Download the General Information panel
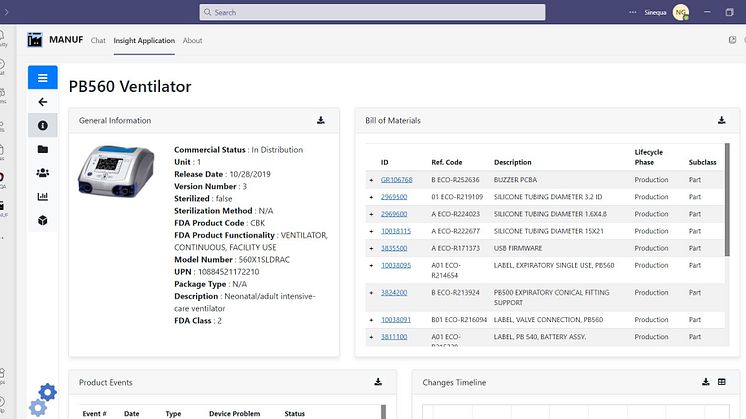746x419 pixels. 321,120
